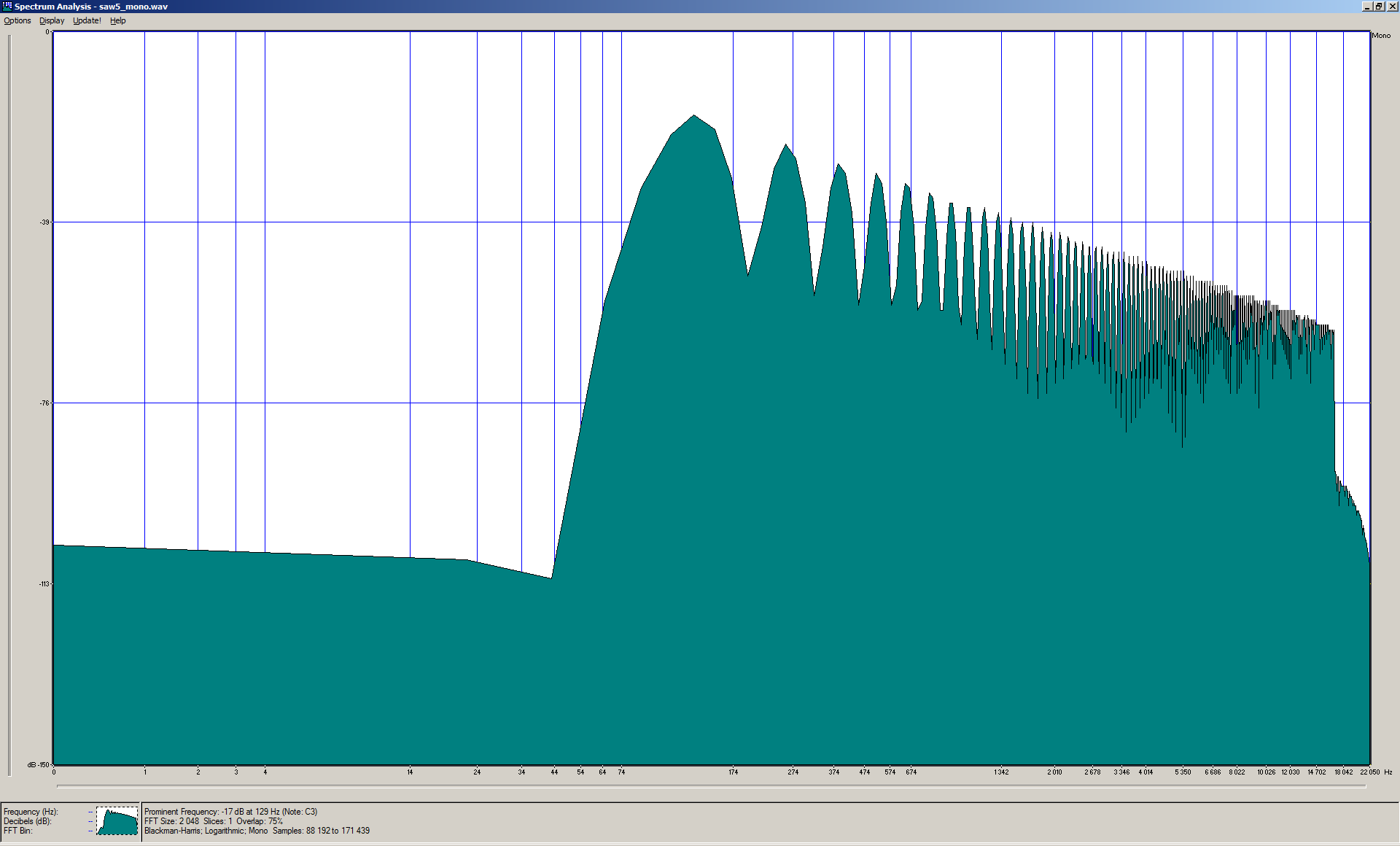Click the spectrum overview thumbnail
Image resolution: width=1400 pixels, height=846 pixels.
tap(117, 821)
